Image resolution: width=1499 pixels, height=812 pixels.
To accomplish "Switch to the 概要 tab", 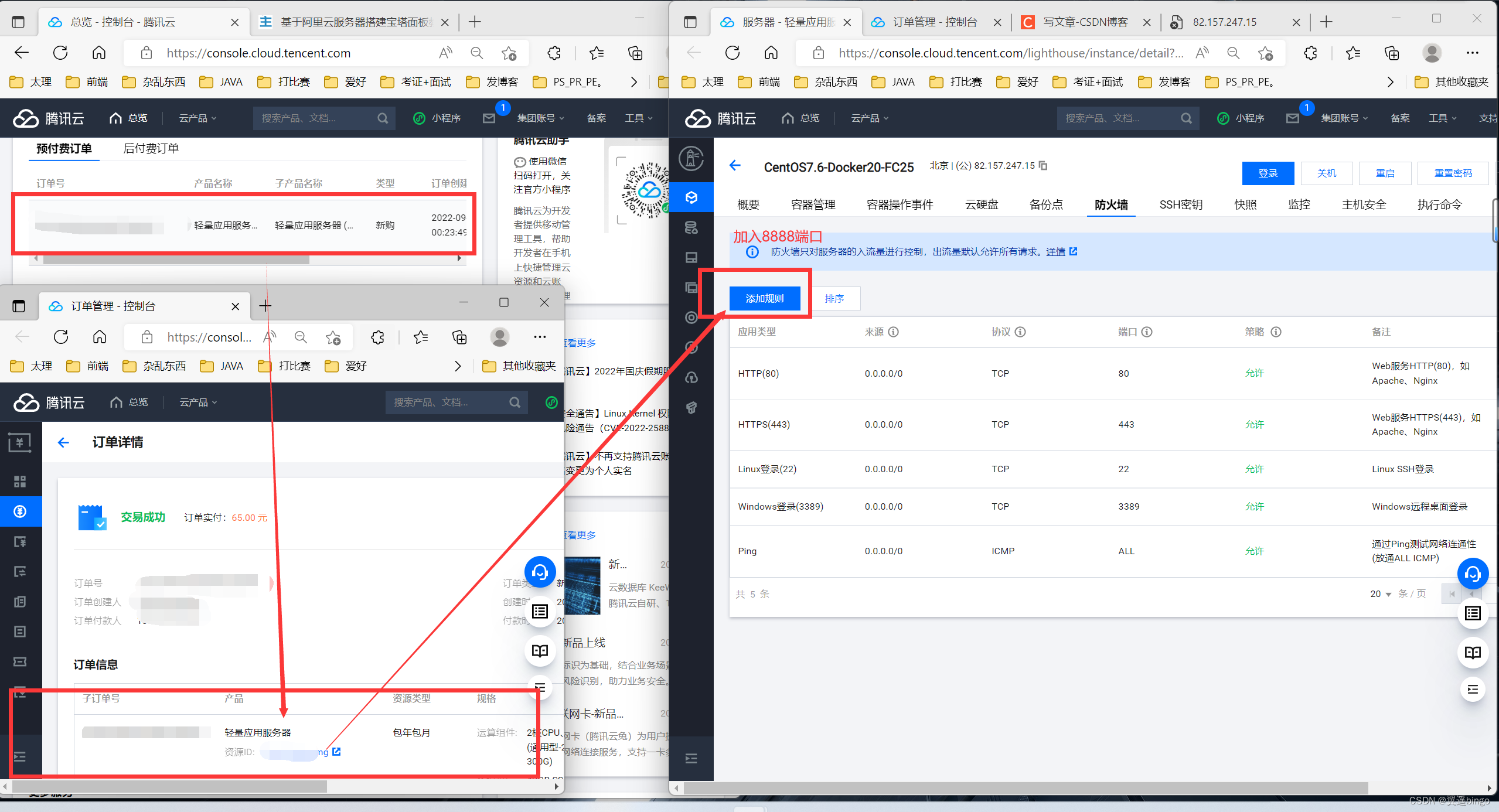I will click(x=748, y=204).
